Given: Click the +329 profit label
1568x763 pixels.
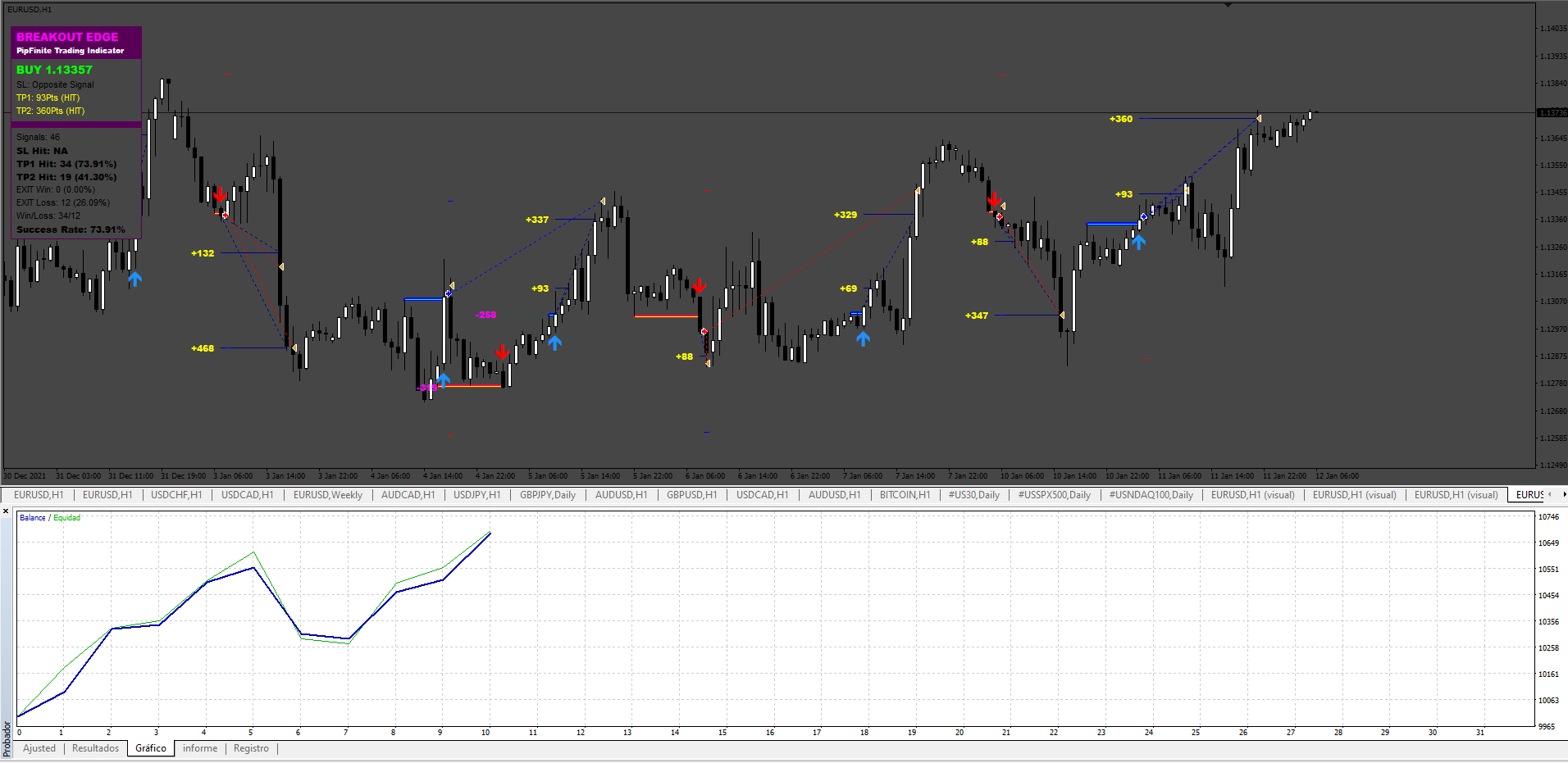Looking at the screenshot, I should tap(846, 215).
